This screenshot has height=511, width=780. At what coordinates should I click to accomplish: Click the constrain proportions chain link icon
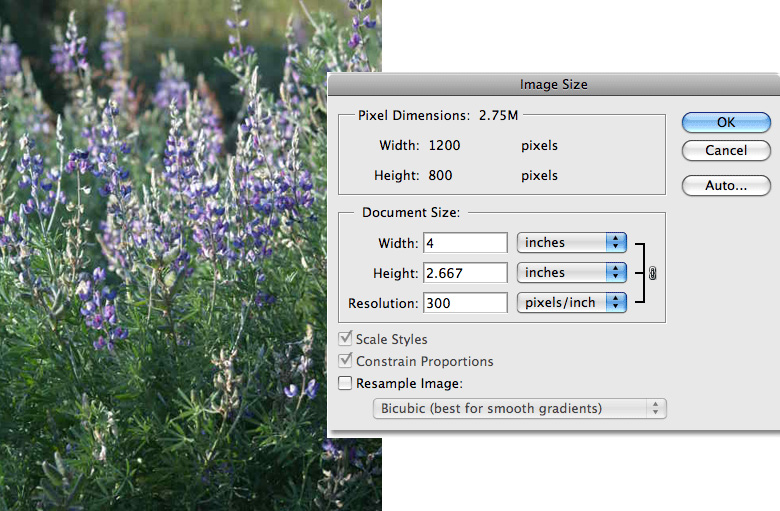(x=653, y=273)
